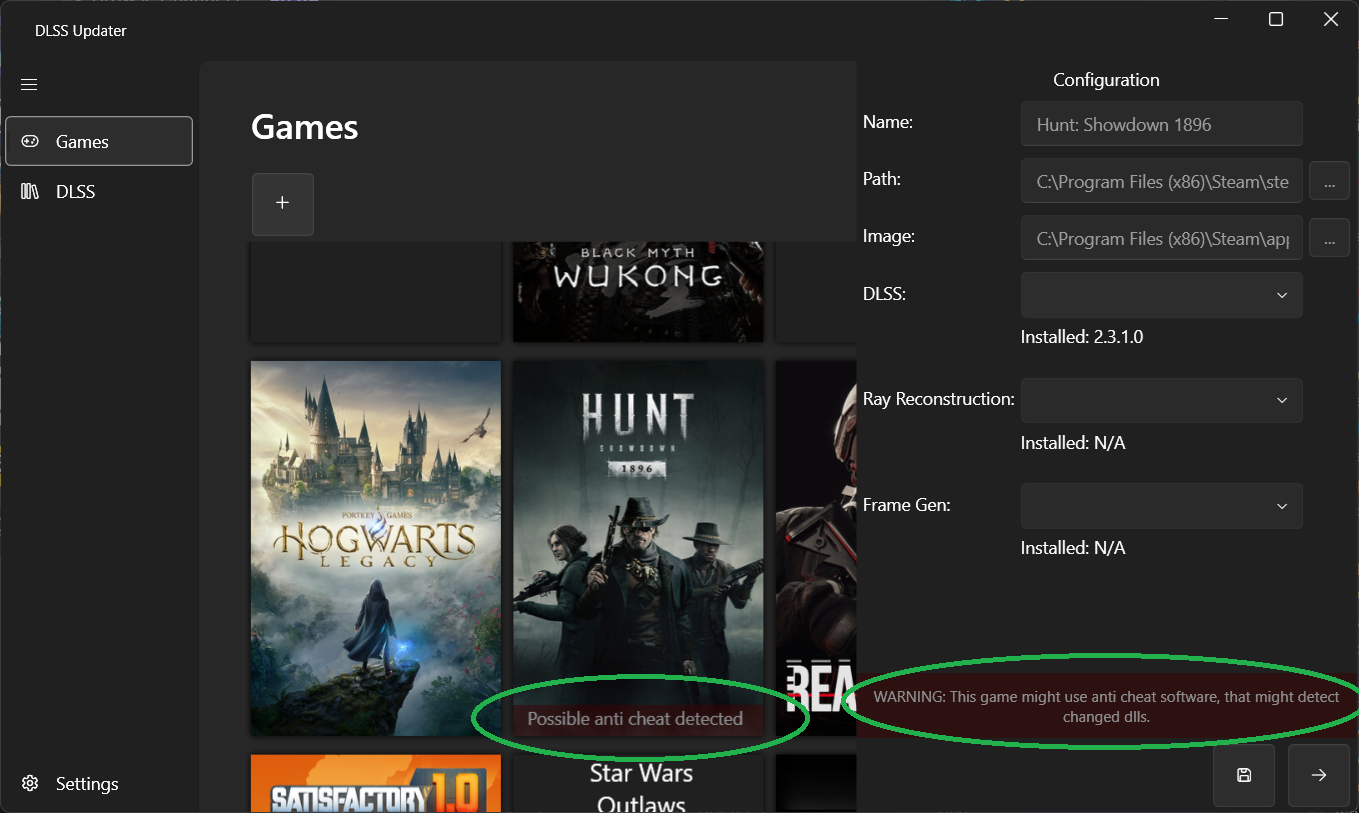Click the anti cheat WARNING message
Viewport: 1359px width, 813px height.
click(1106, 706)
